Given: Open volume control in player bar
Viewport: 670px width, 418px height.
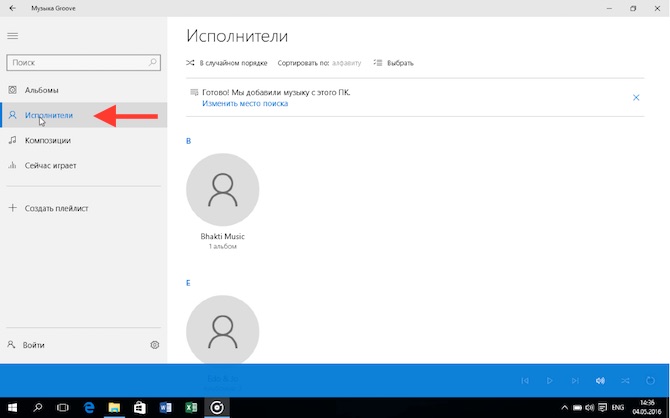Looking at the screenshot, I should (600, 380).
